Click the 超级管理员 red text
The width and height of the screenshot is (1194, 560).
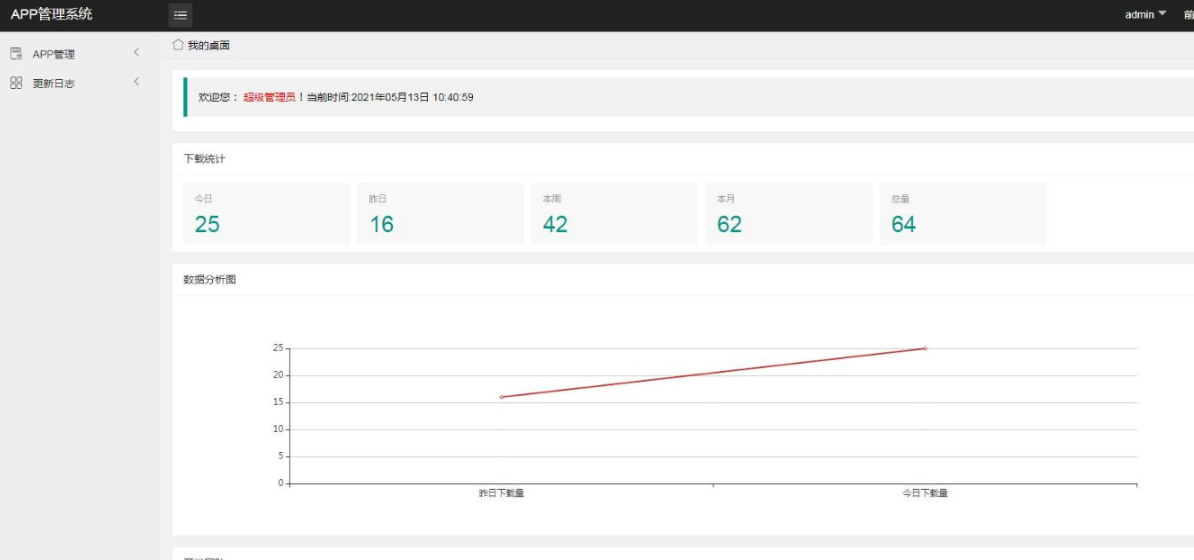tap(270, 98)
